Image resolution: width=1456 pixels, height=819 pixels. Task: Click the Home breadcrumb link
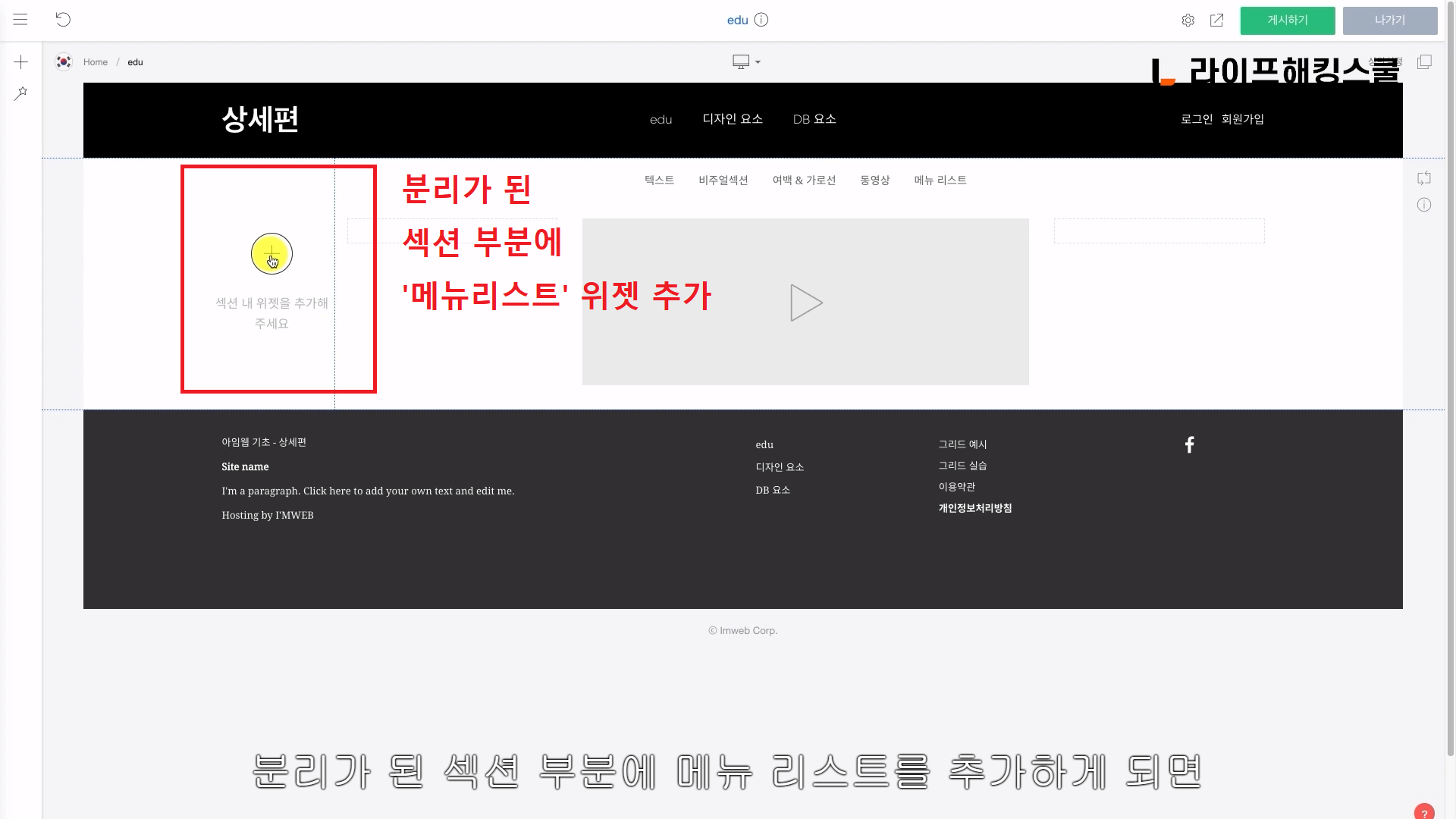[96, 62]
